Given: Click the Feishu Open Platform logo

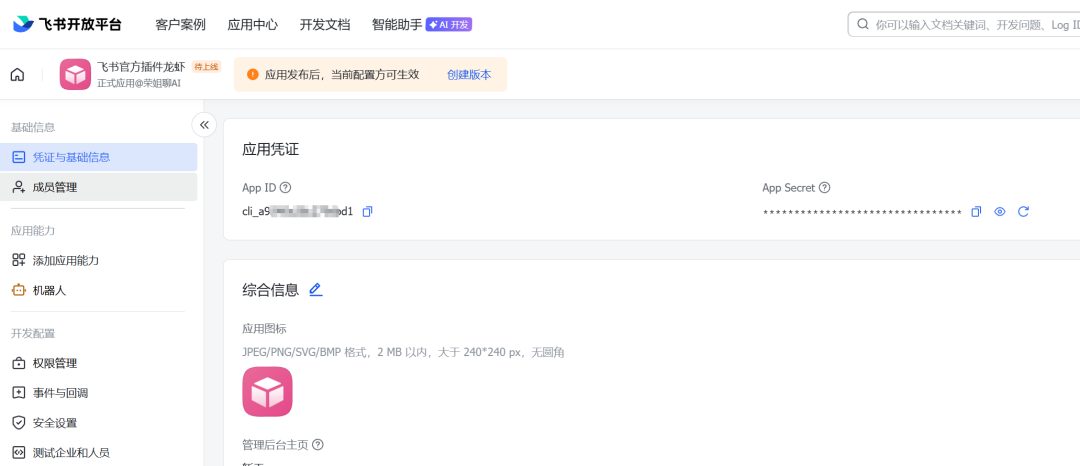Looking at the screenshot, I should point(68,24).
